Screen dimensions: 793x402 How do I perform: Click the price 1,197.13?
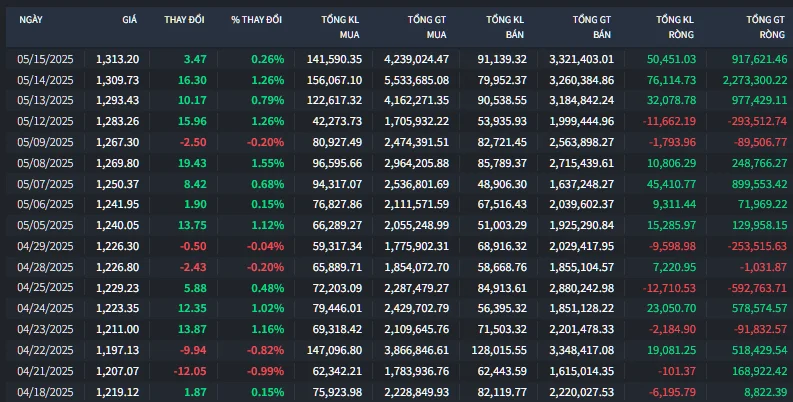point(117,350)
